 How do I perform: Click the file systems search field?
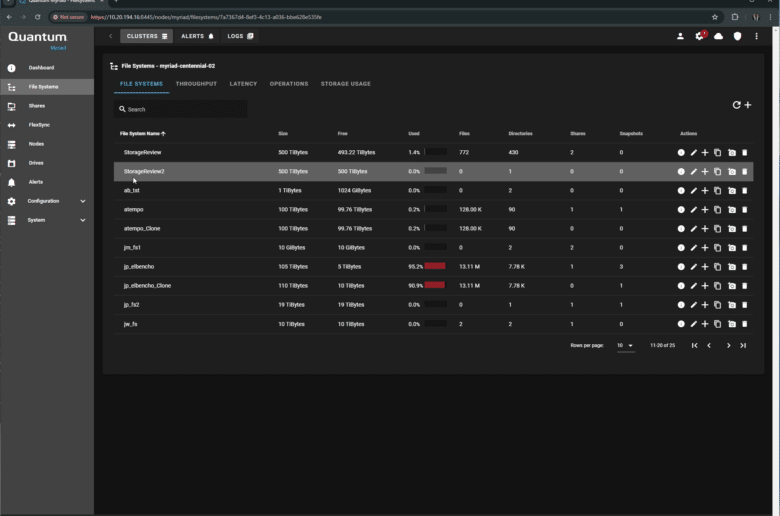(x=181, y=109)
